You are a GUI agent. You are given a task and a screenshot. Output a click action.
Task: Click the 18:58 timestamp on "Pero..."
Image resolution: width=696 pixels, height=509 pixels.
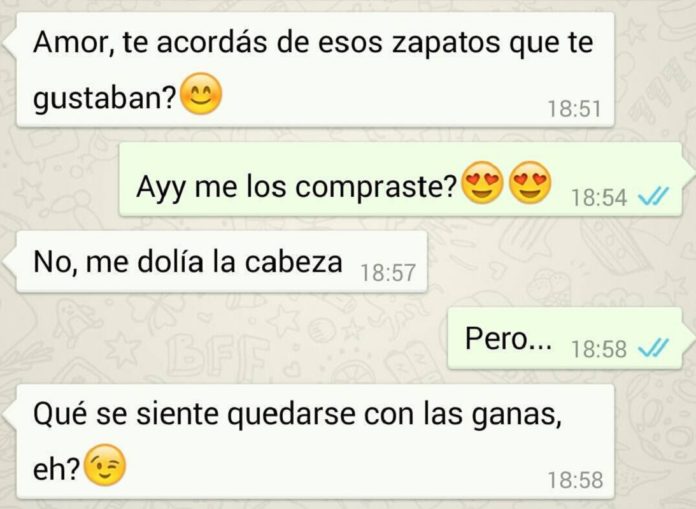(x=599, y=349)
